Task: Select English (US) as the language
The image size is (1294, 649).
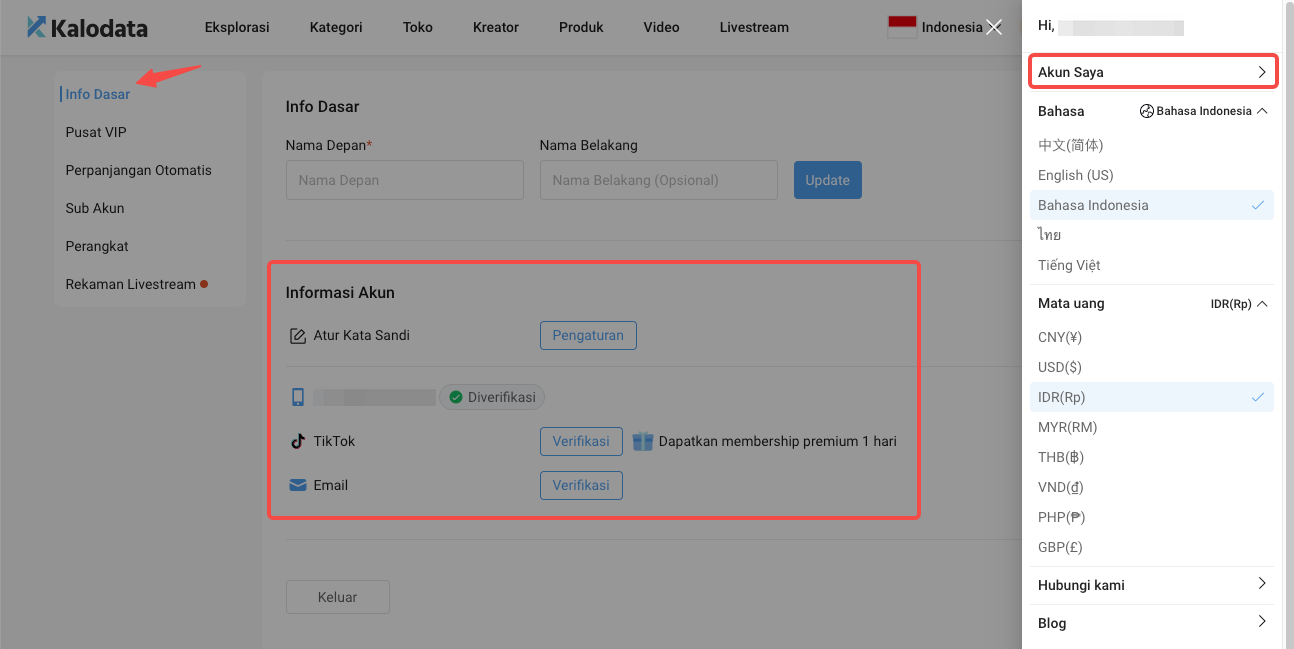Action: point(1075,174)
